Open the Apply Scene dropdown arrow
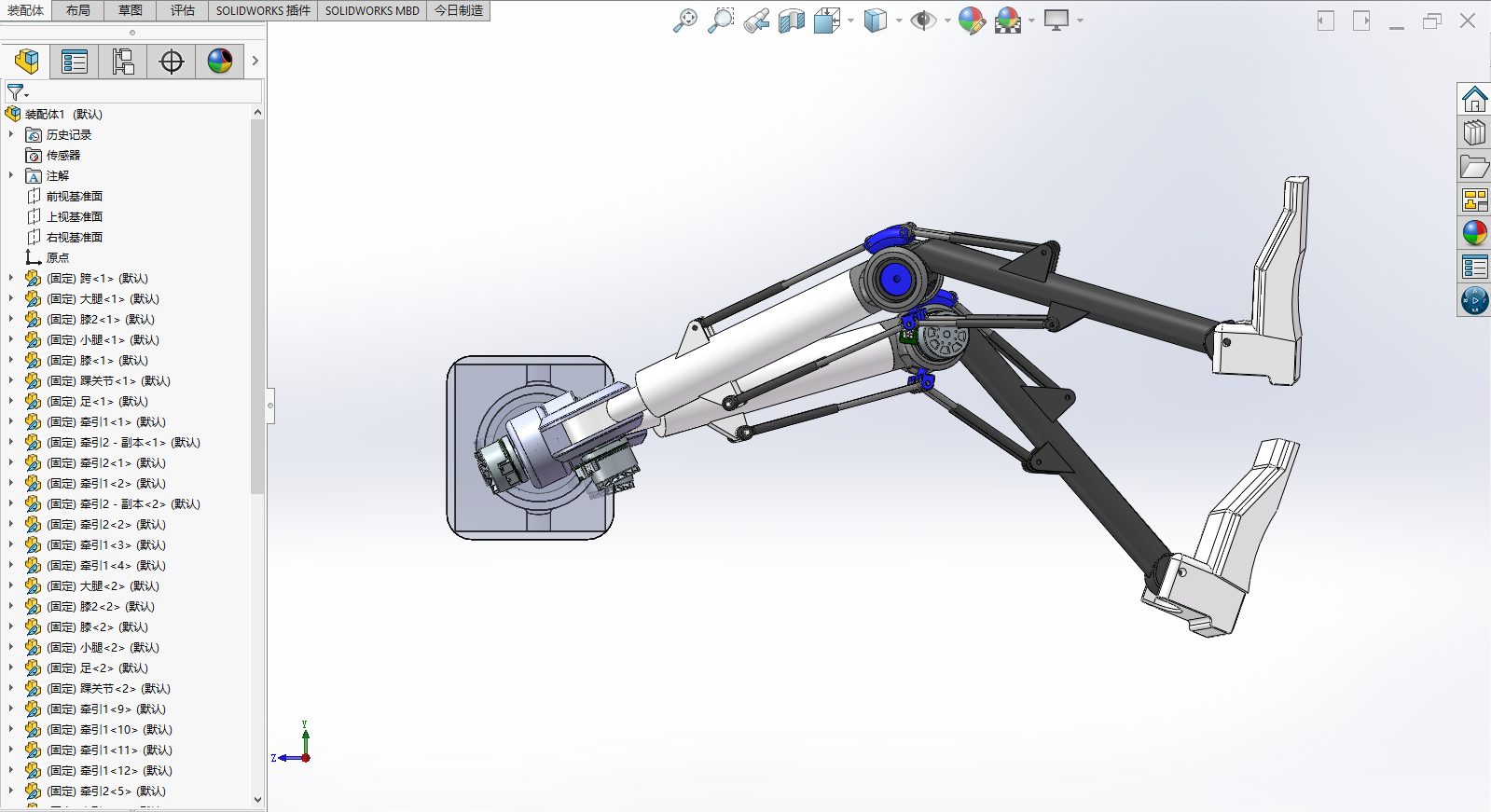The width and height of the screenshot is (1491, 812). tap(1031, 21)
